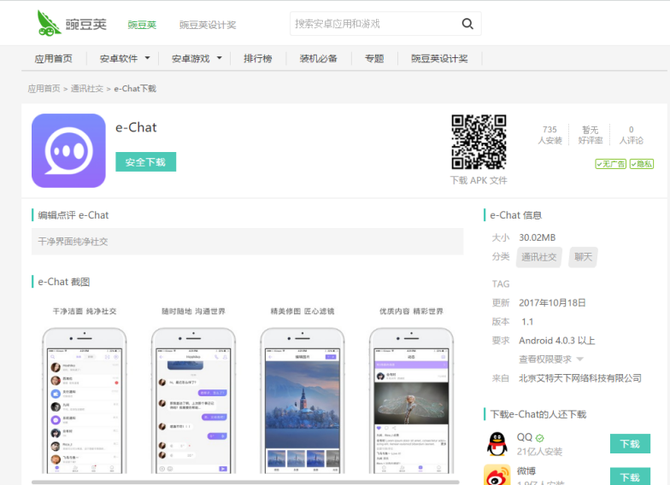Open the 优质内容 精彩世界 screenshot
Screen dimensions: 670x485
(x=411, y=390)
